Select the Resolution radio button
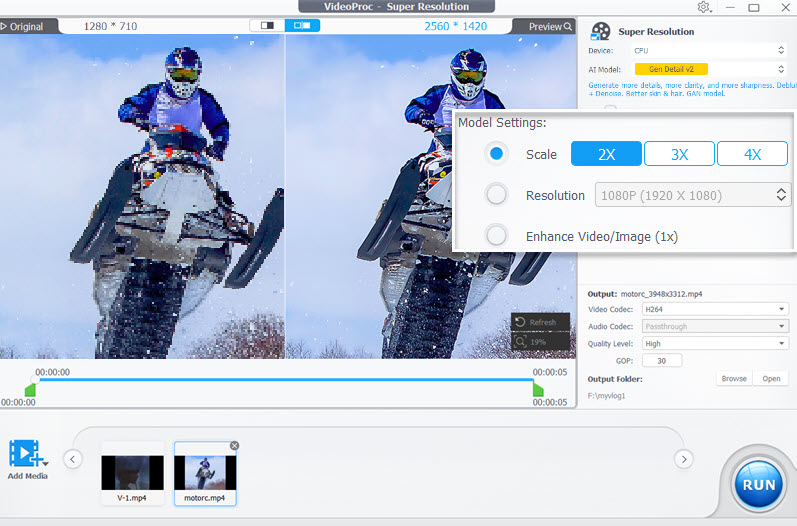 (x=496, y=195)
